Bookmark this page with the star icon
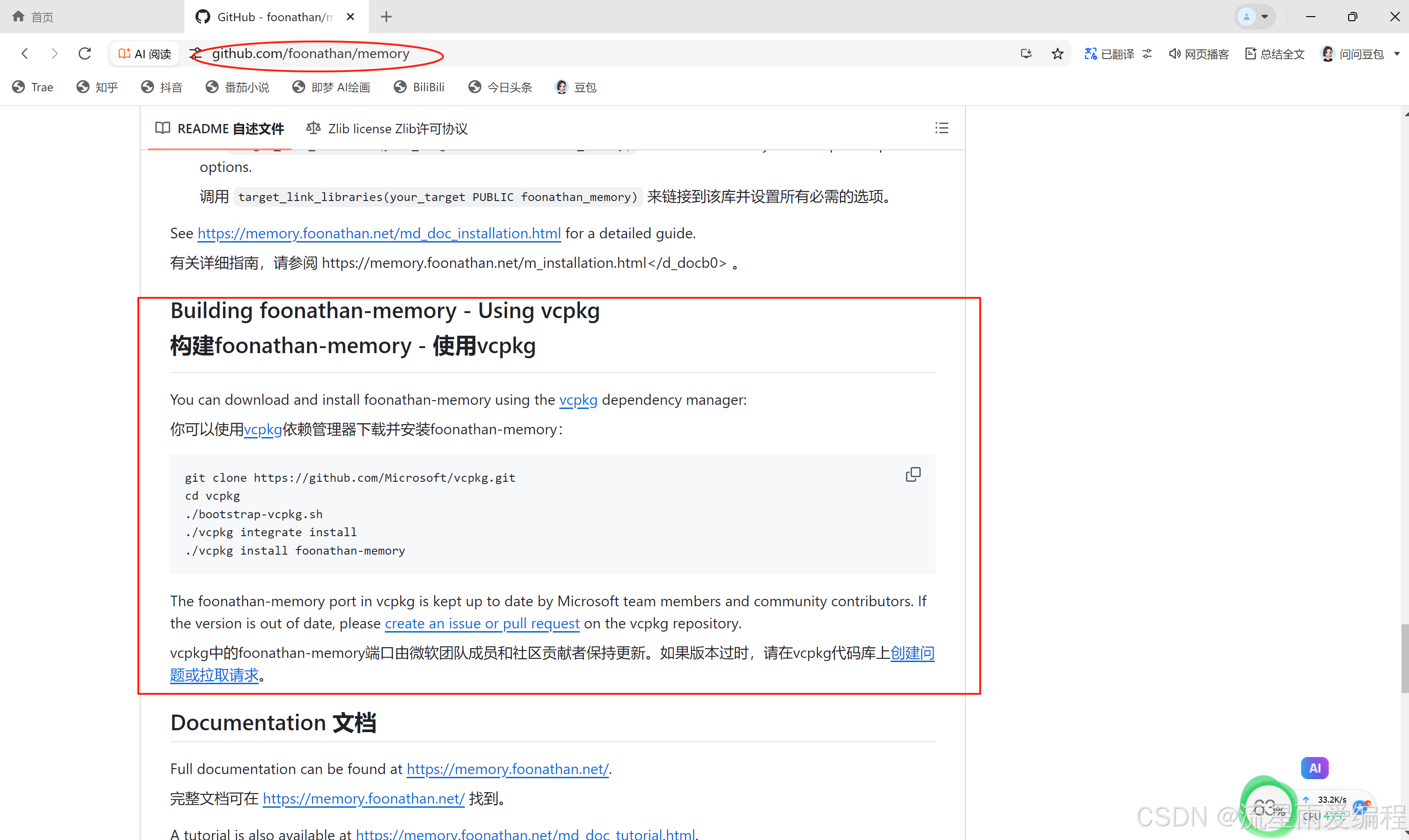The height and width of the screenshot is (840, 1409). pyautogui.click(x=1058, y=54)
